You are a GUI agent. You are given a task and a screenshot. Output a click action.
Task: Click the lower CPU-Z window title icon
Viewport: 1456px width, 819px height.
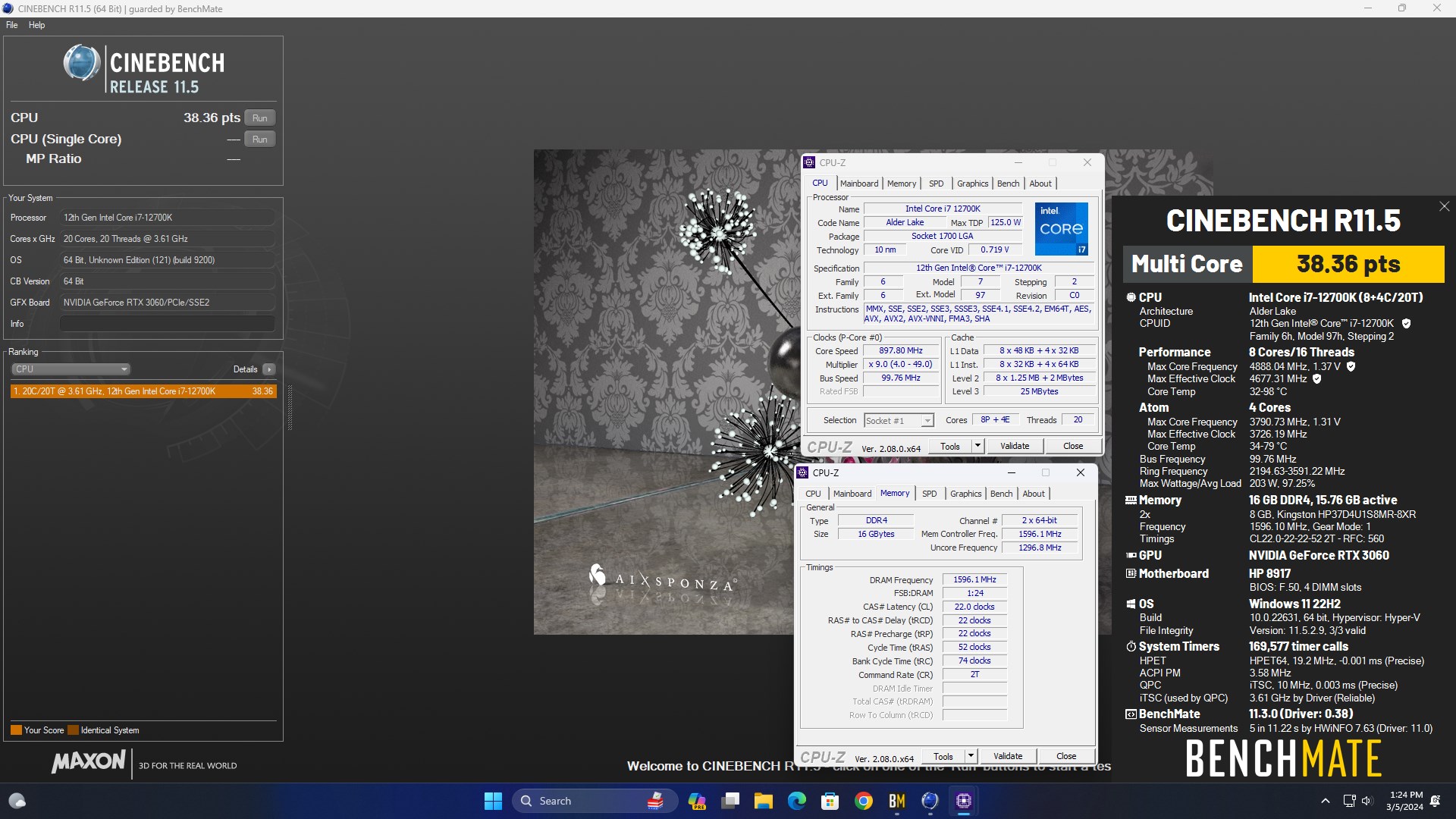[802, 472]
